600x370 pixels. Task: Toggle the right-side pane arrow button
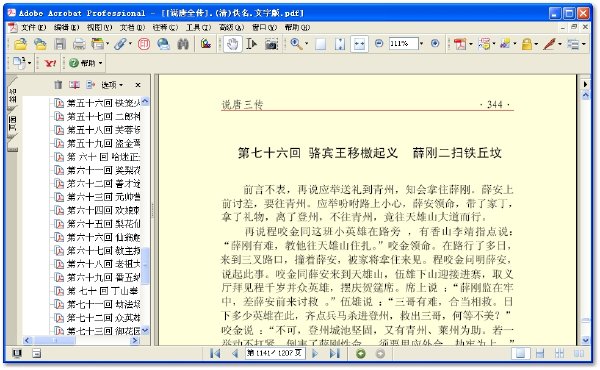point(585,84)
